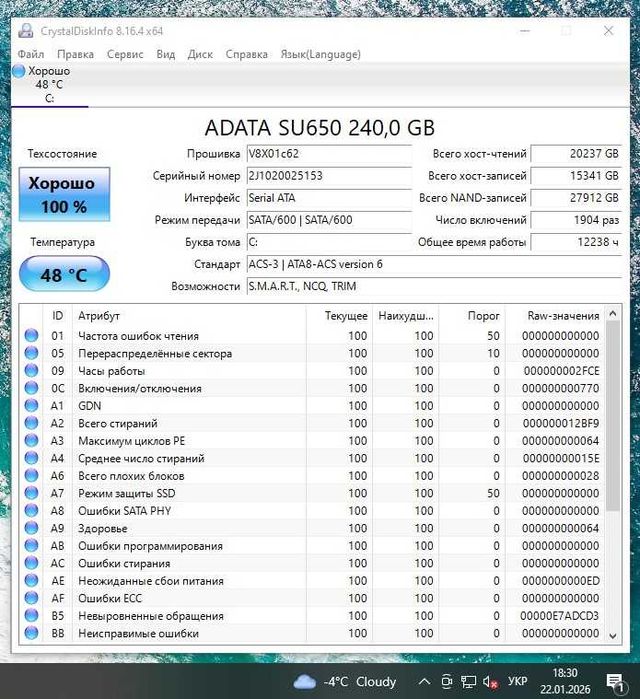This screenshot has width=640, height=699.
Task: Click status circle for Максимум циклов PE
Action: [31, 440]
